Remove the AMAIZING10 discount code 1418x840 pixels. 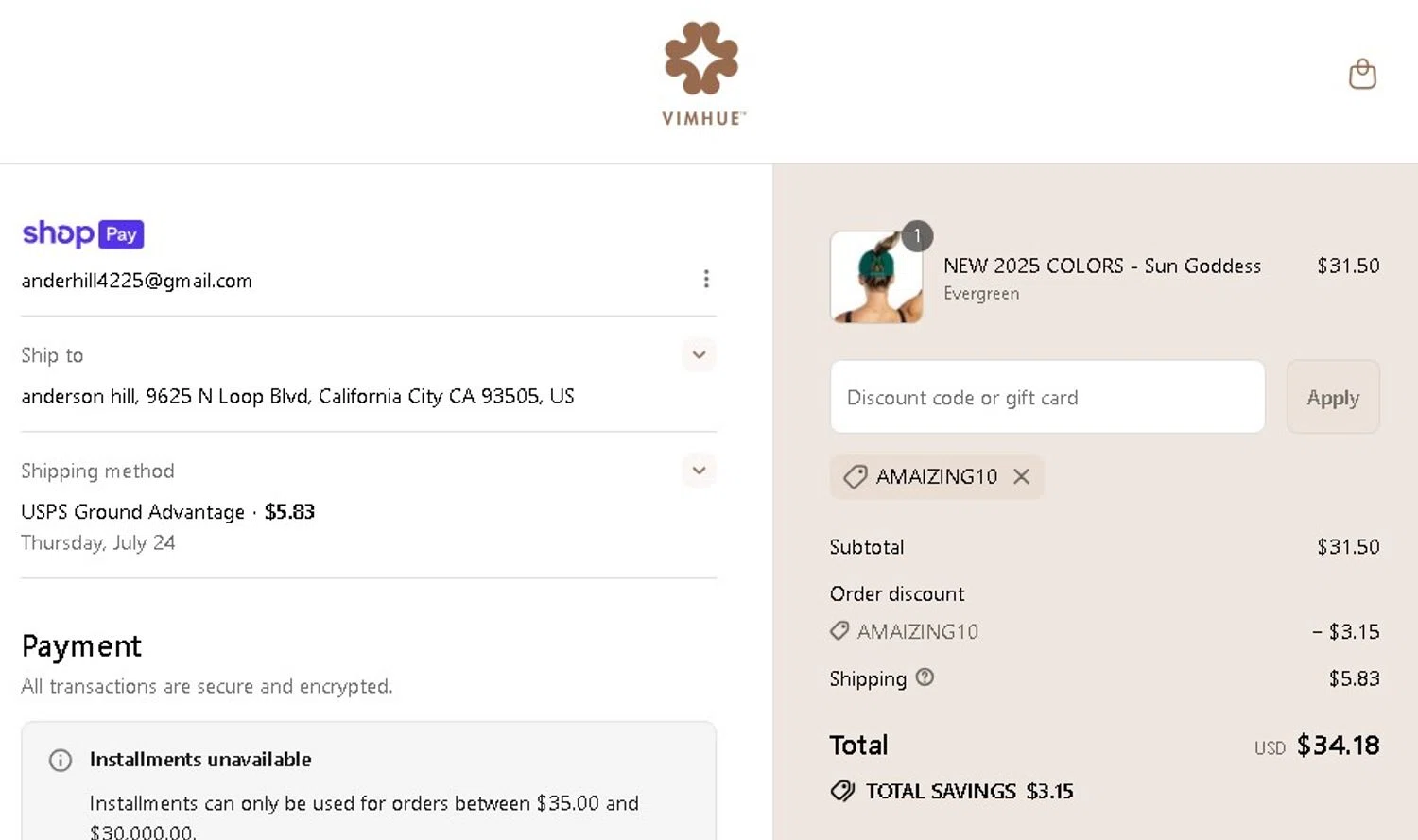[x=1022, y=476]
